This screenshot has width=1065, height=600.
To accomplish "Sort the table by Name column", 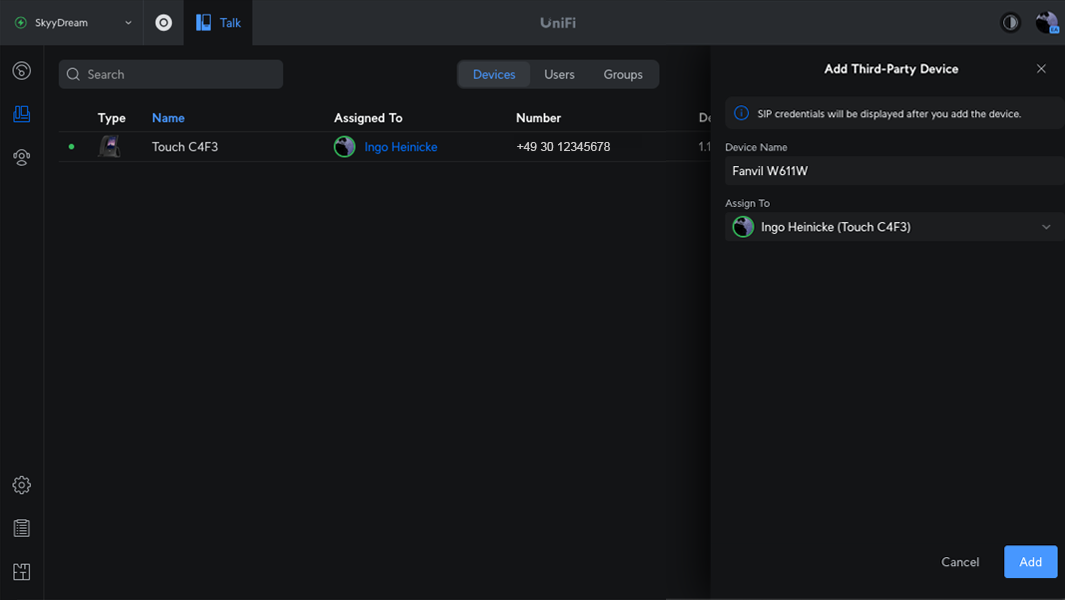I will click(168, 118).
